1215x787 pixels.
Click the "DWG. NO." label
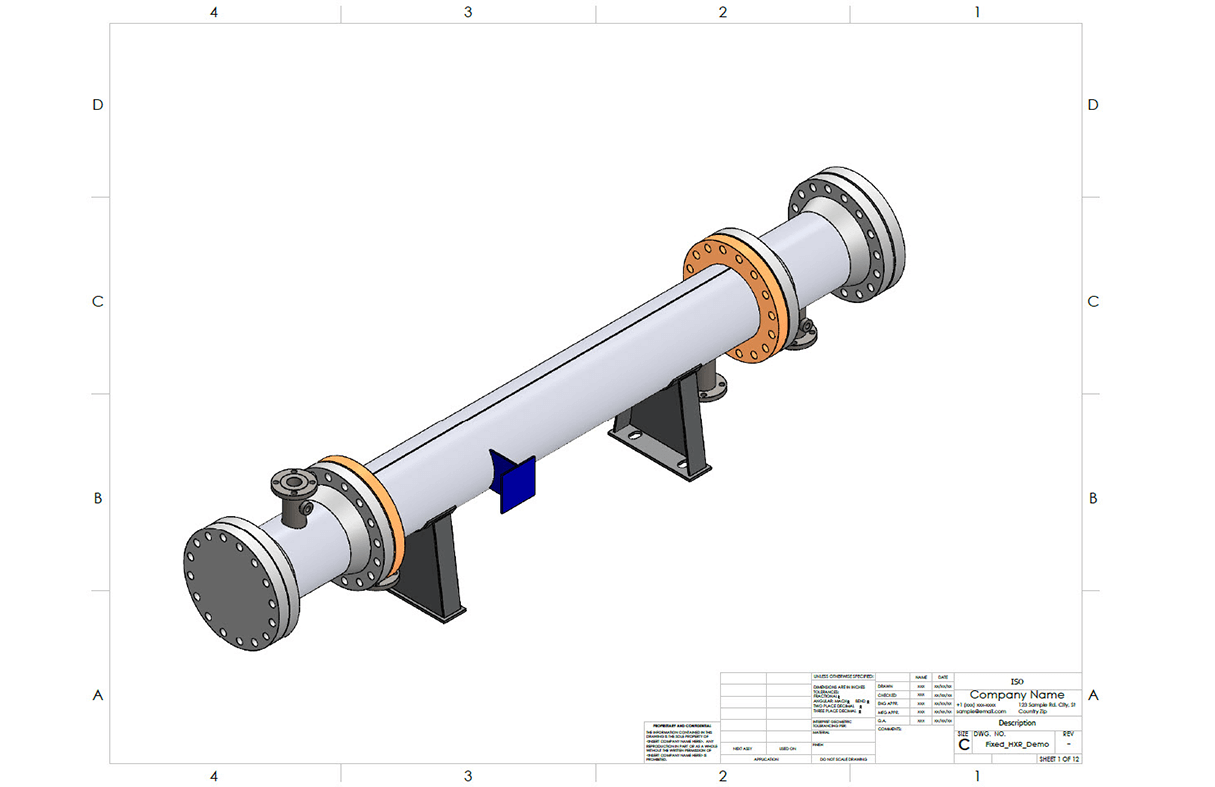click(991, 733)
